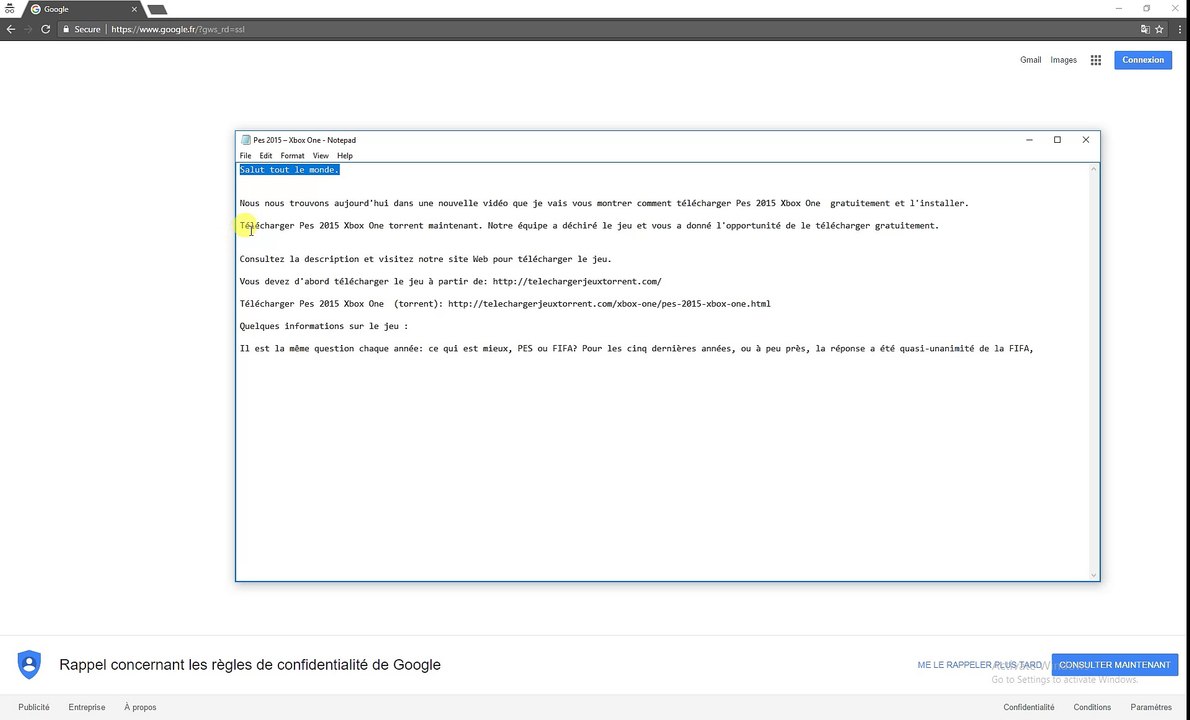Open Notepad File menu
Image resolution: width=1190 pixels, height=720 pixels.
[x=245, y=156]
